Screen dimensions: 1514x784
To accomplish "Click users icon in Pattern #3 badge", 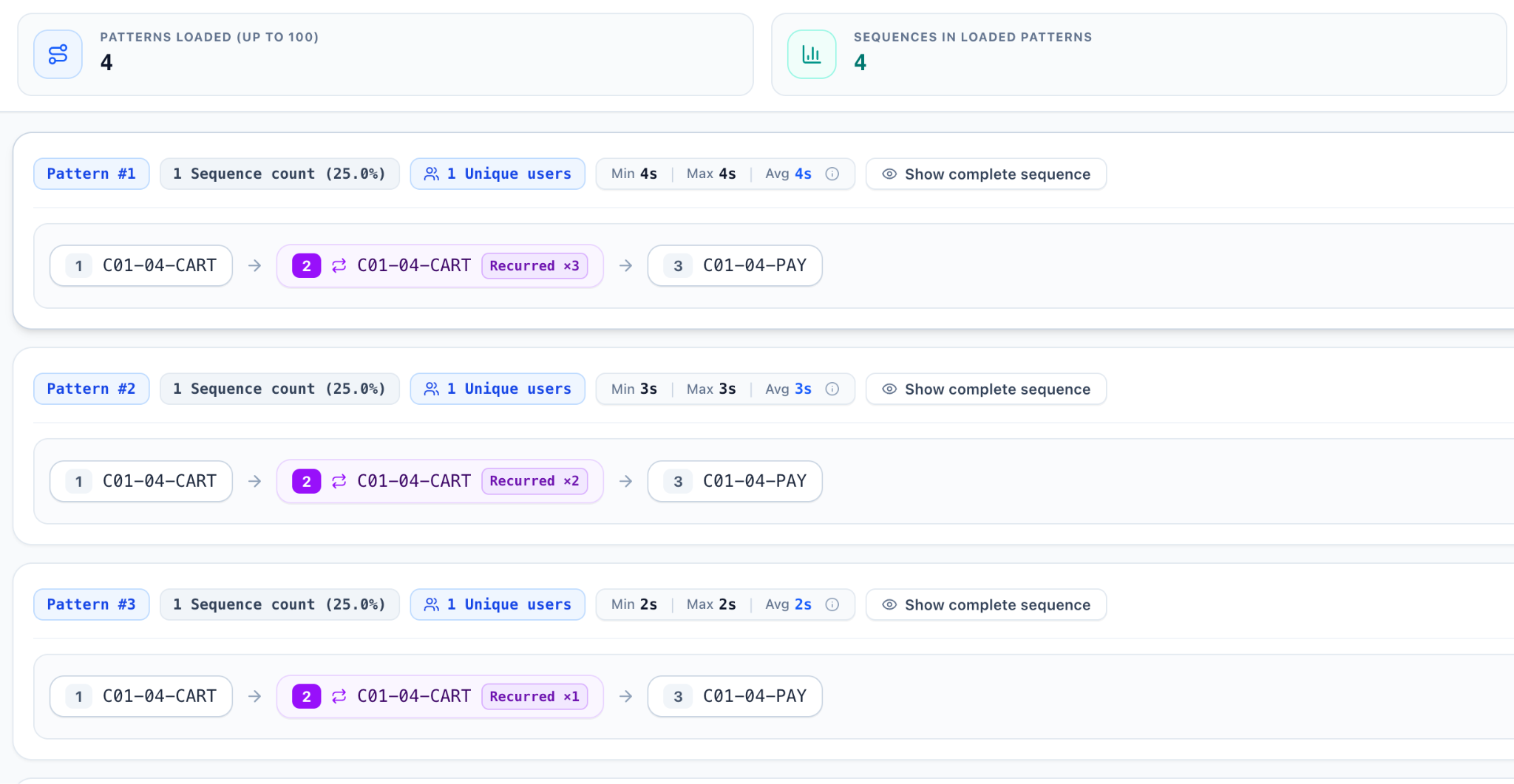I will point(432,604).
